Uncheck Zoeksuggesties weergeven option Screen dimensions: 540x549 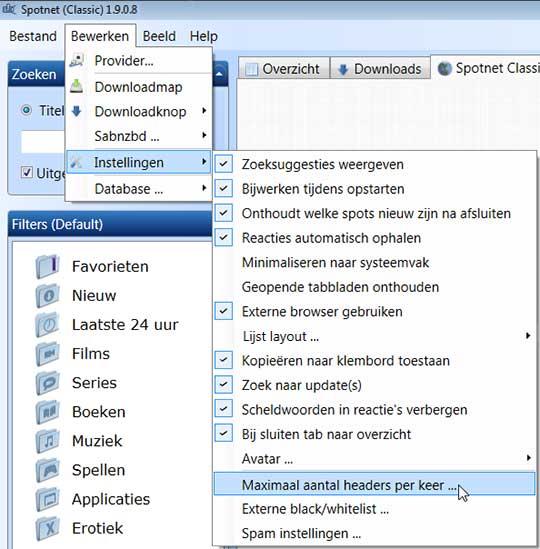click(x=223, y=164)
